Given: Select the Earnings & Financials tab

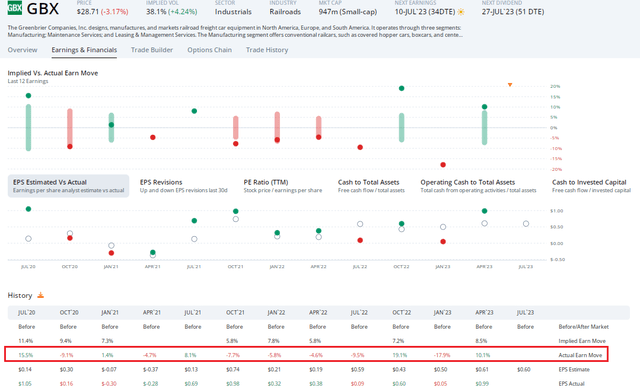Looking at the screenshot, I should 84,50.
